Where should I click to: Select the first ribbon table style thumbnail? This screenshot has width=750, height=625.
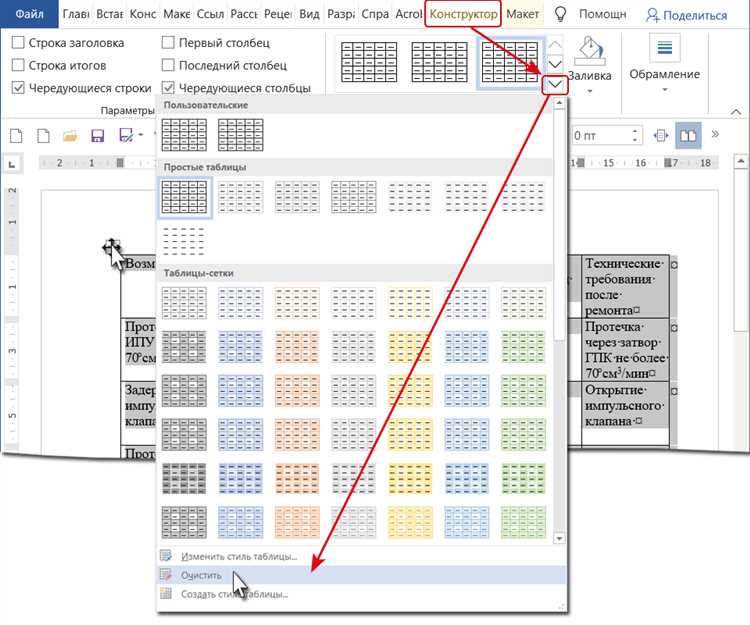[369, 62]
